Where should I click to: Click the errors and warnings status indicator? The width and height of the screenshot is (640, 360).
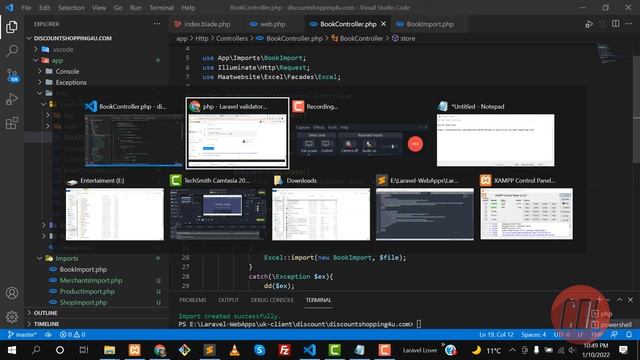(x=72, y=335)
